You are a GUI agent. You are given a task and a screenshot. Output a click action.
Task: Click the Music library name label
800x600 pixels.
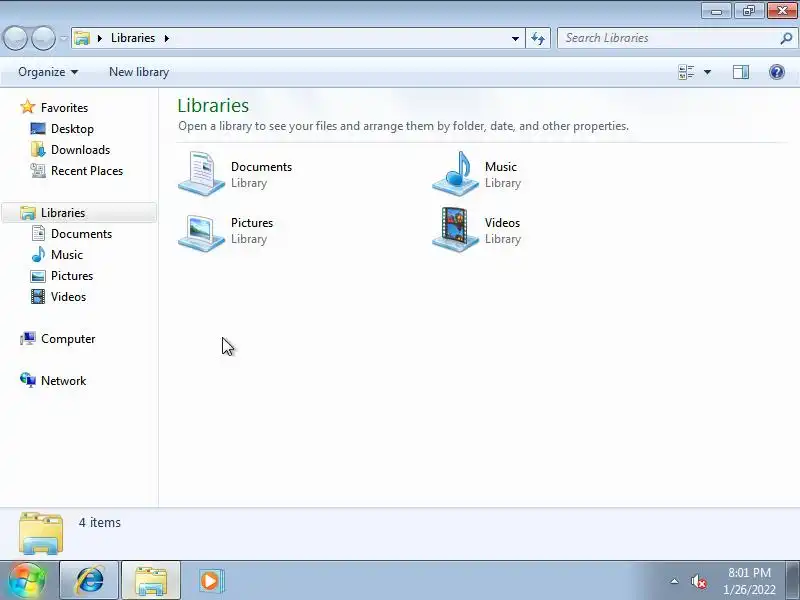(501, 167)
